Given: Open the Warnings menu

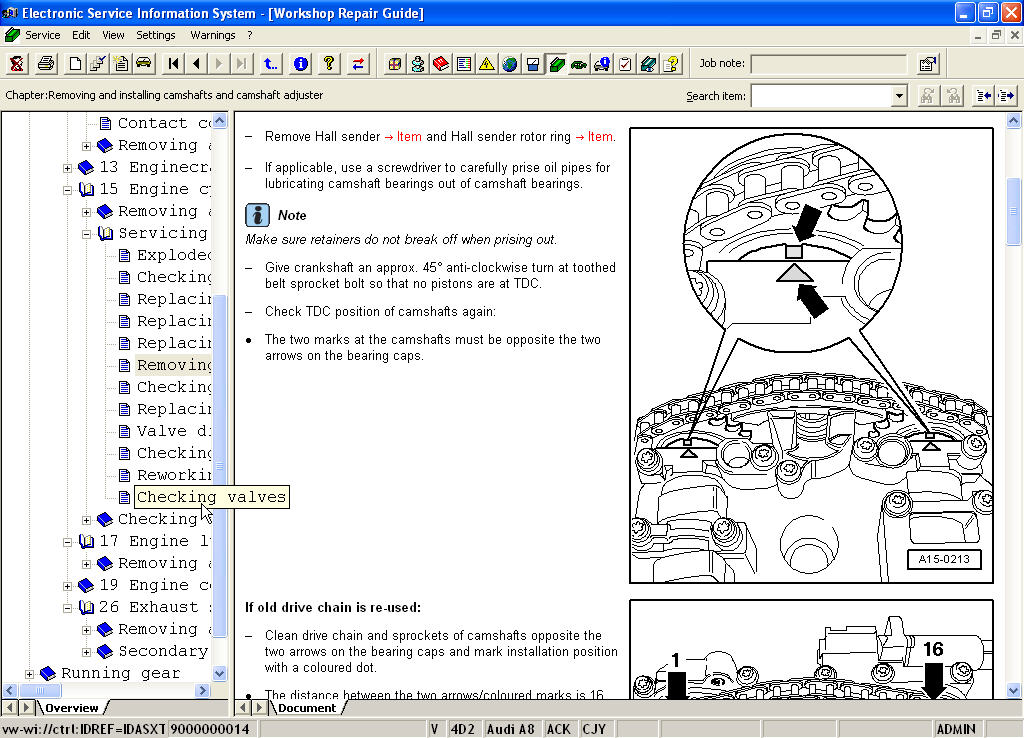Looking at the screenshot, I should point(212,35).
